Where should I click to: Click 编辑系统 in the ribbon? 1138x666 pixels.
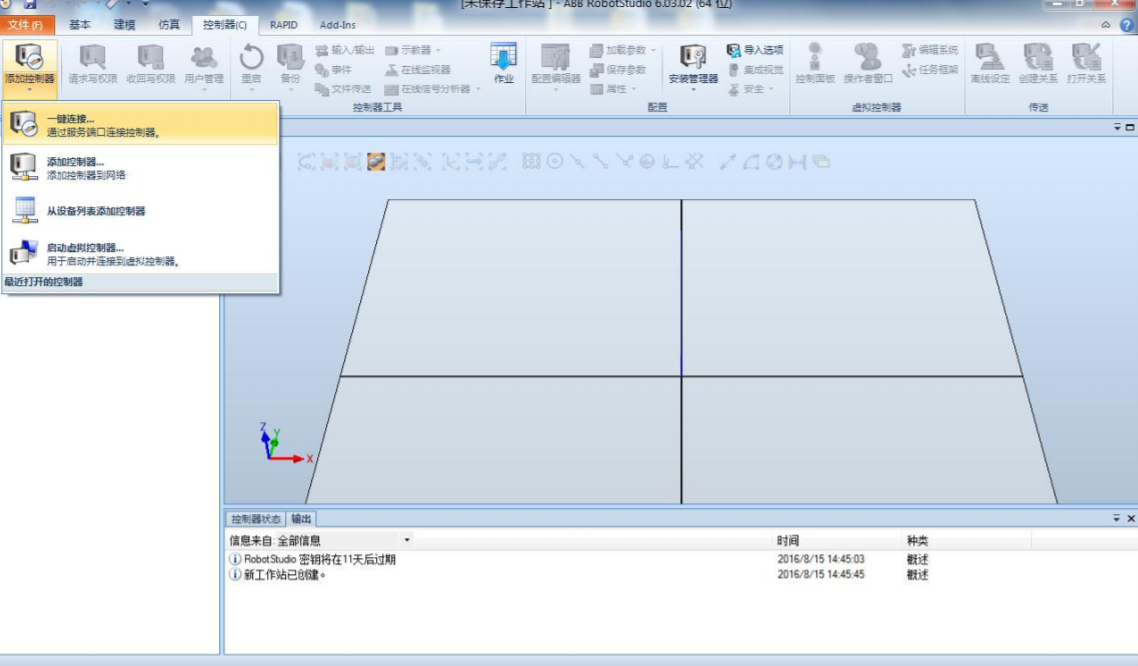930,50
